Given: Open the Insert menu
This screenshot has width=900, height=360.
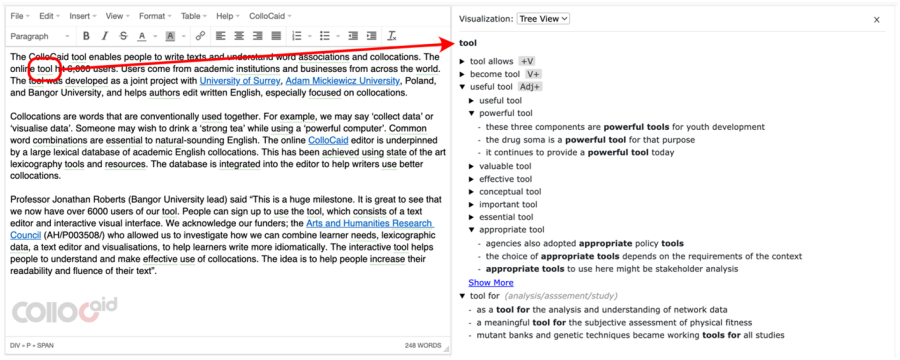Looking at the screenshot, I should [x=83, y=16].
